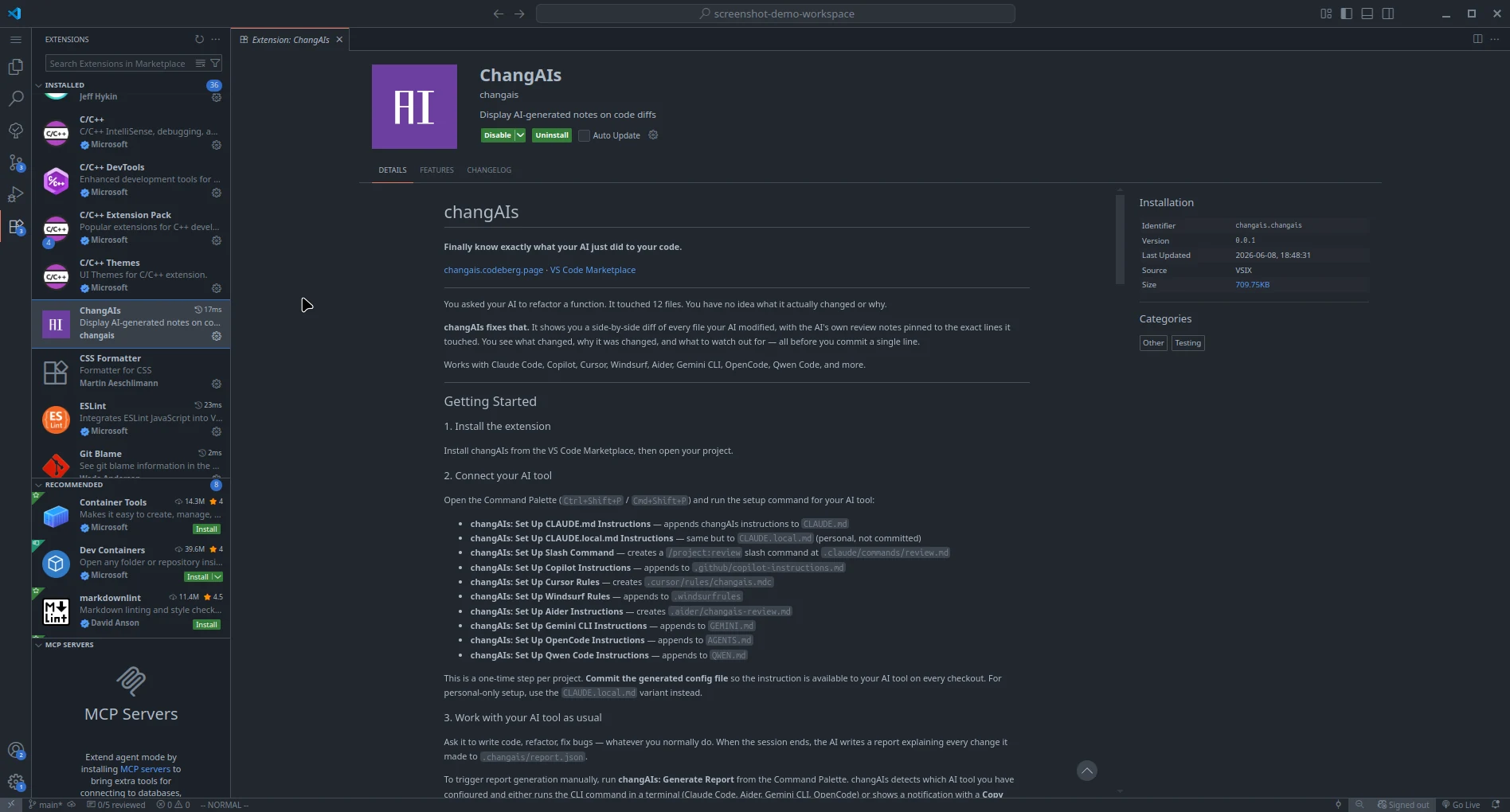Click scroll-to-top arrow button in README
The image size is (1510, 812).
pos(1086,771)
